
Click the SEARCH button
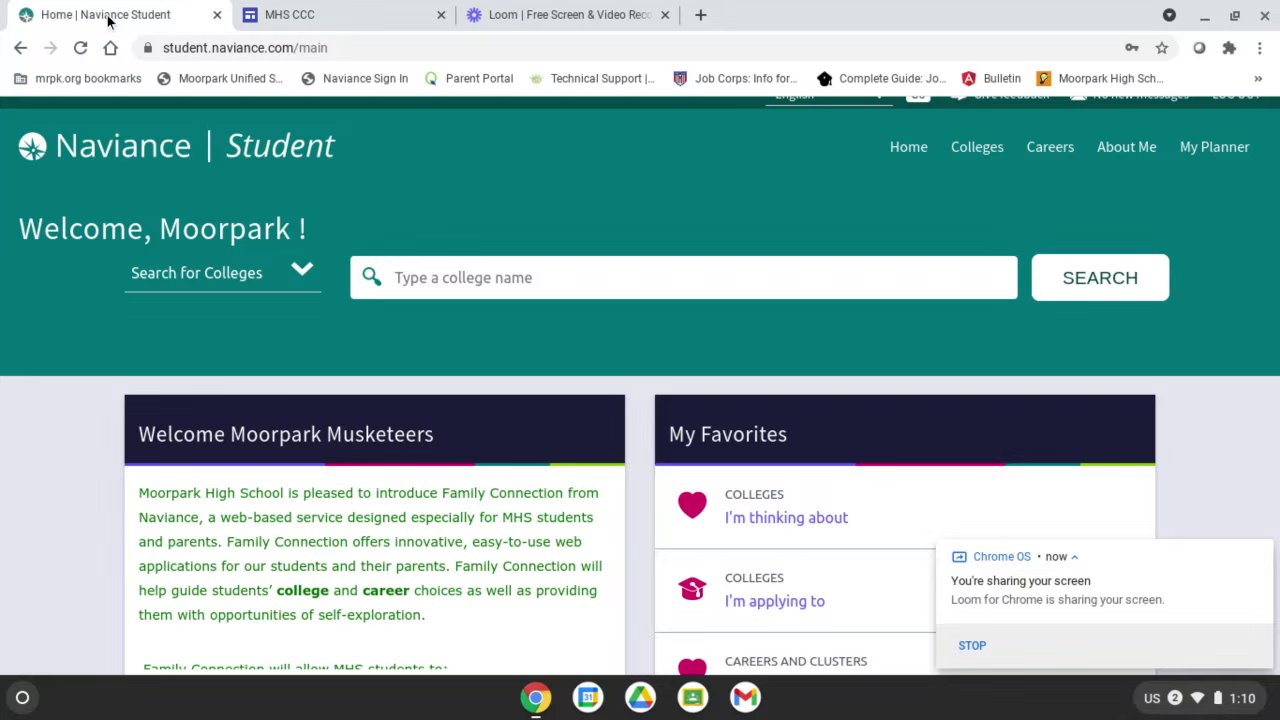click(x=1100, y=278)
